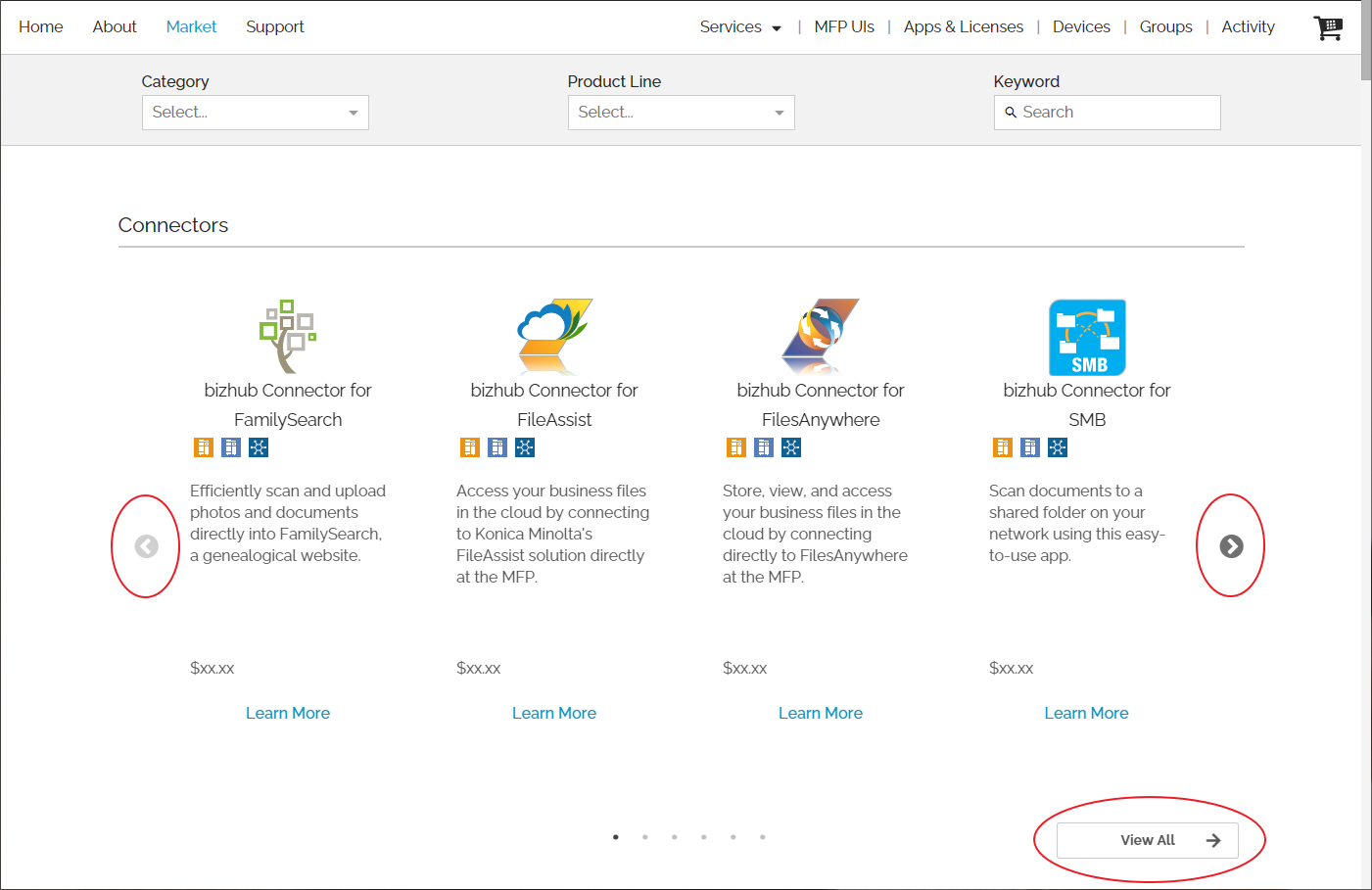Click the FilesAnywhere globe logo
Image resolution: width=1372 pixels, height=890 pixels.
click(x=821, y=336)
